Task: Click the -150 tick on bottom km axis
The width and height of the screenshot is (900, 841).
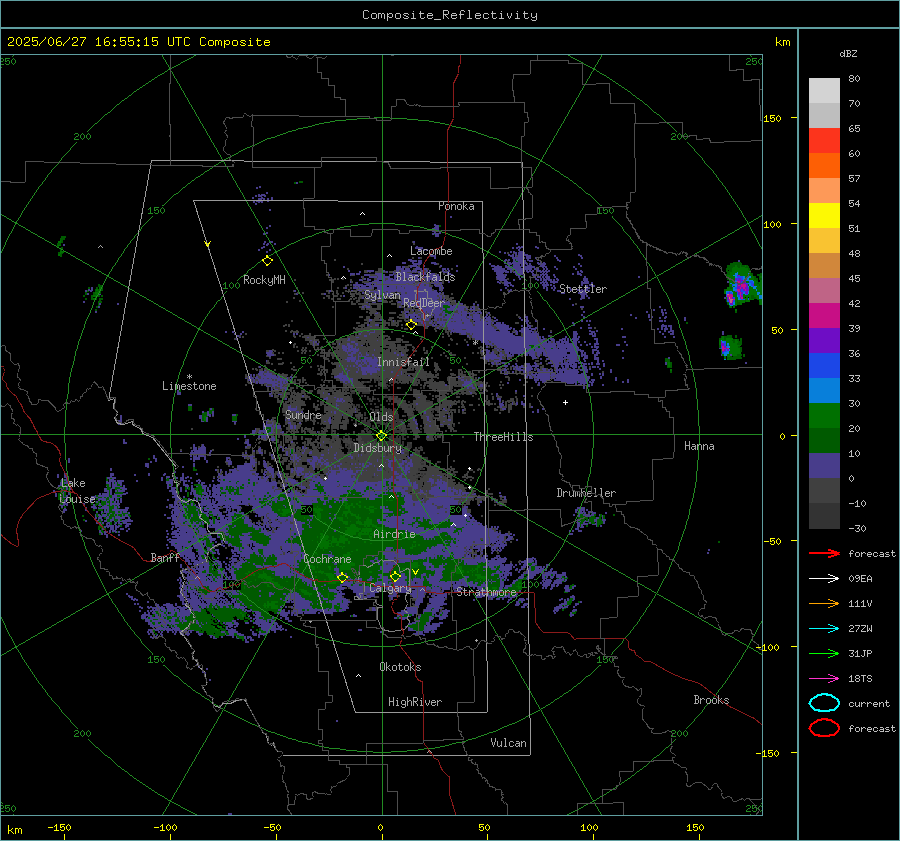Action: tap(59, 827)
